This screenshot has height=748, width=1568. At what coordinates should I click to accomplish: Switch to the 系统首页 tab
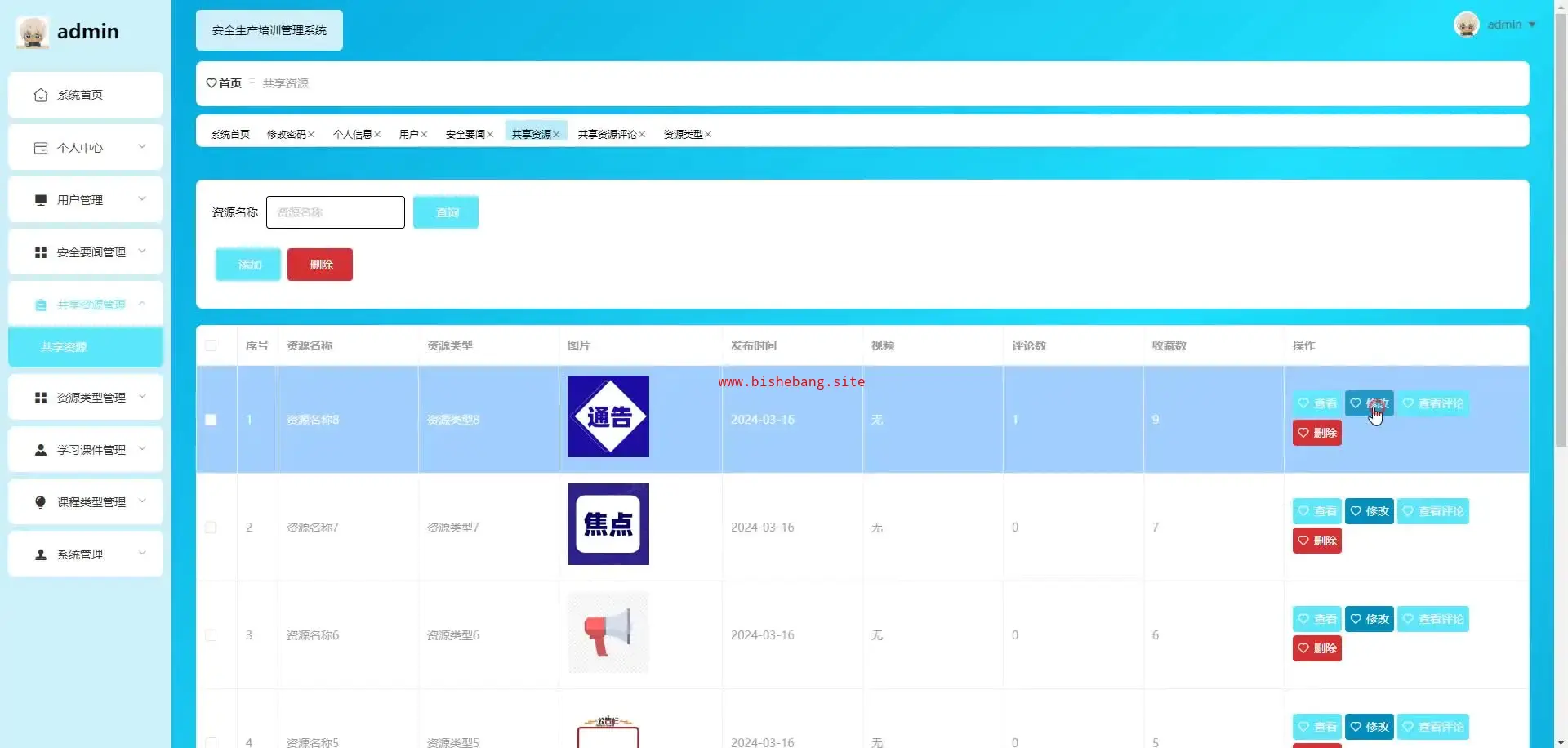point(230,135)
